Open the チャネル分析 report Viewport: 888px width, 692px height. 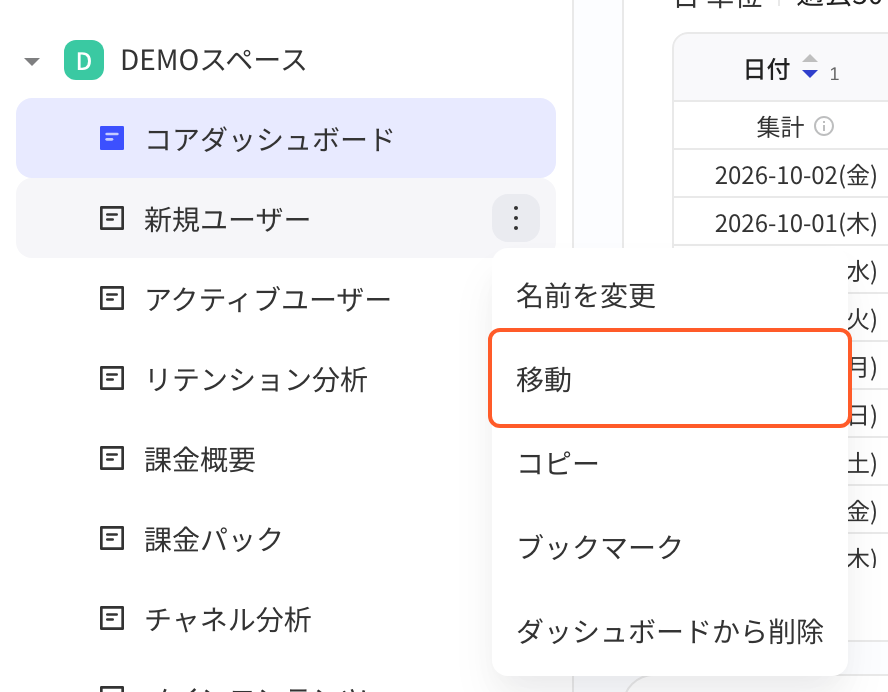[228, 618]
